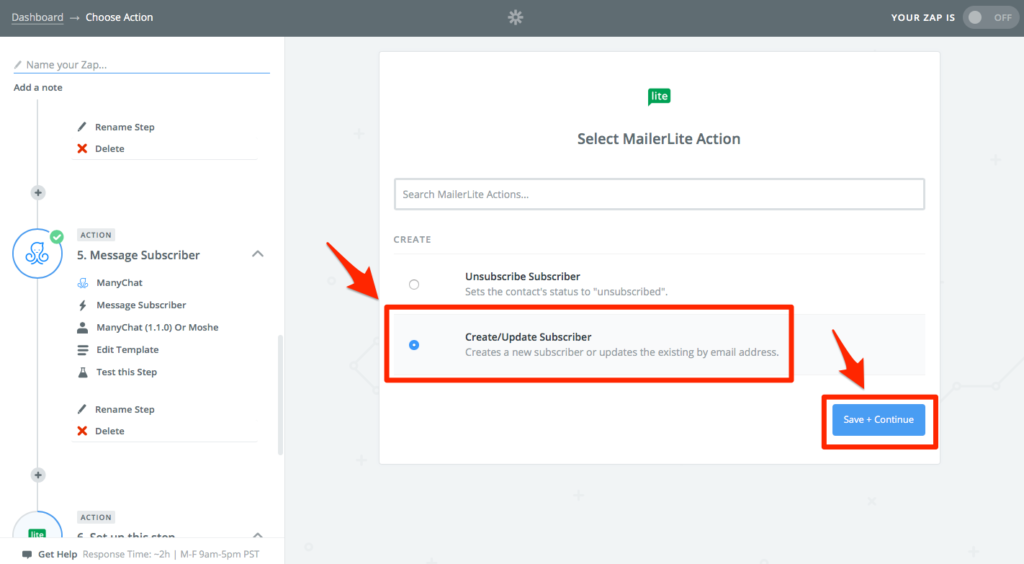Toggle the Zap ON/OFF switch
The width and height of the screenshot is (1024, 564).
coord(991,18)
